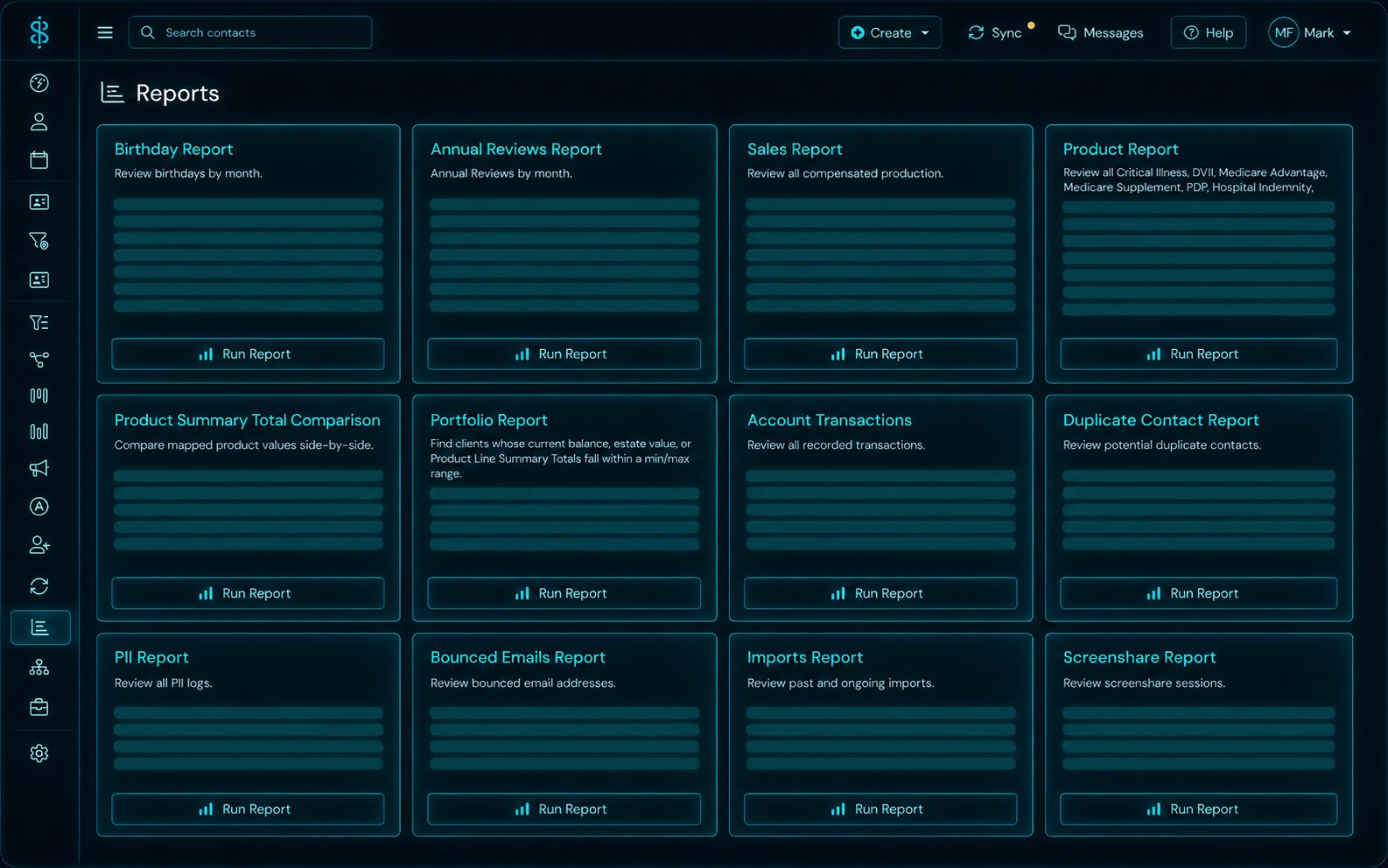This screenshot has width=1388, height=868.
Task: Run the Duplicate Contact Report
Action: [x=1198, y=593]
